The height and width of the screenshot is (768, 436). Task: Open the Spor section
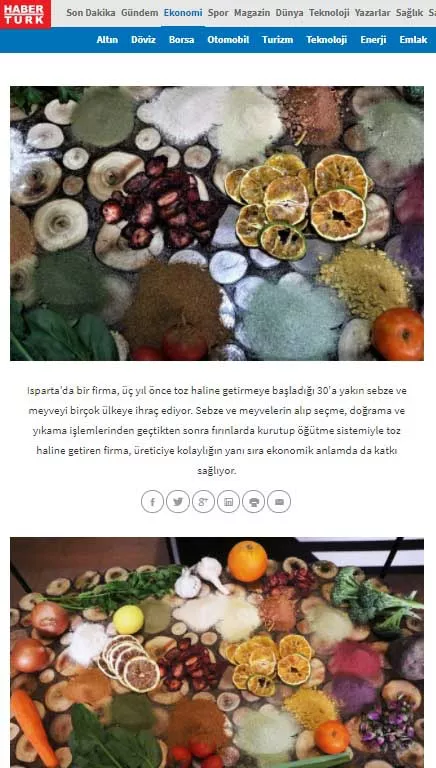pos(218,13)
